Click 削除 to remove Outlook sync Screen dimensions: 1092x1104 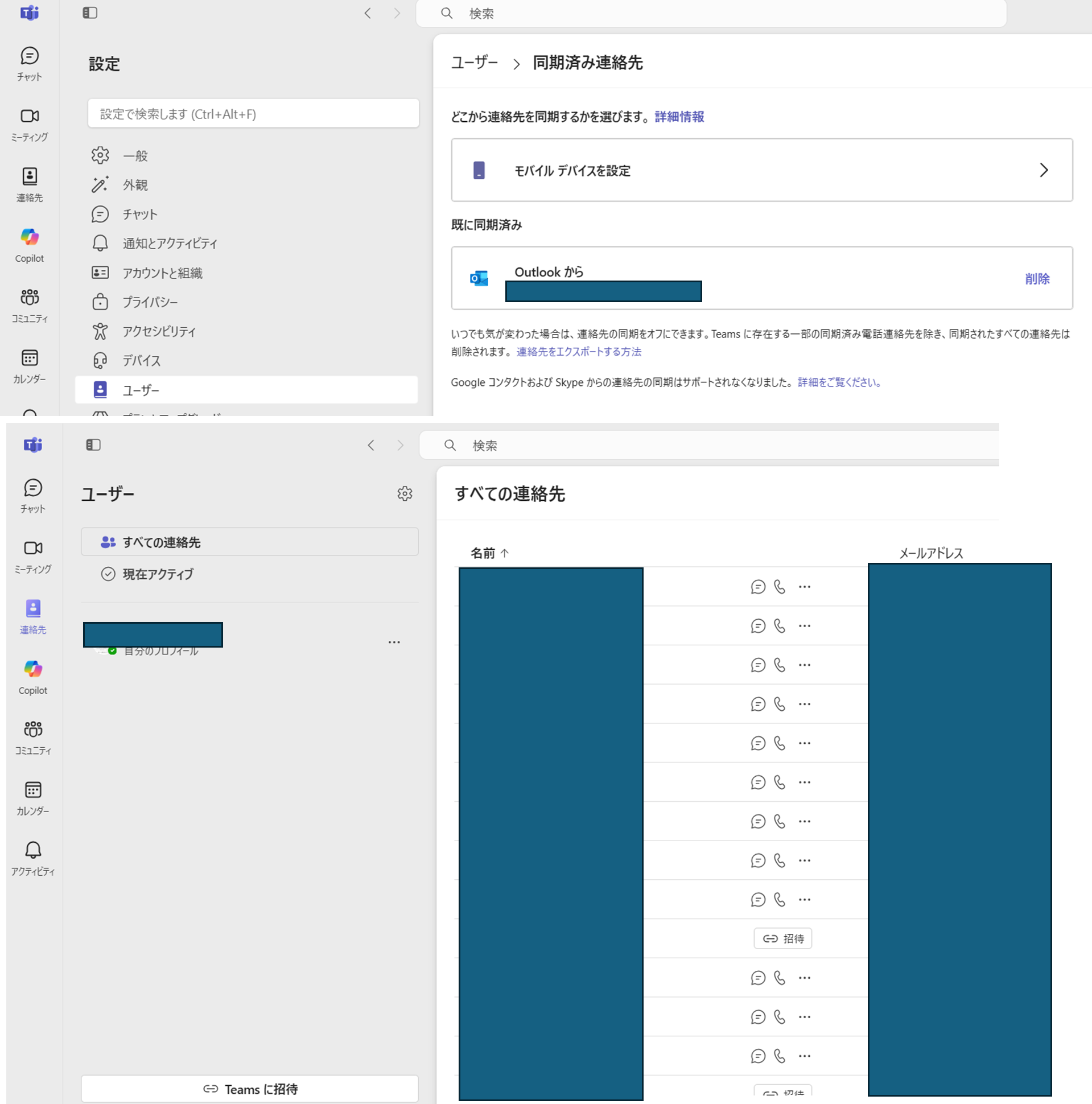click(1037, 279)
